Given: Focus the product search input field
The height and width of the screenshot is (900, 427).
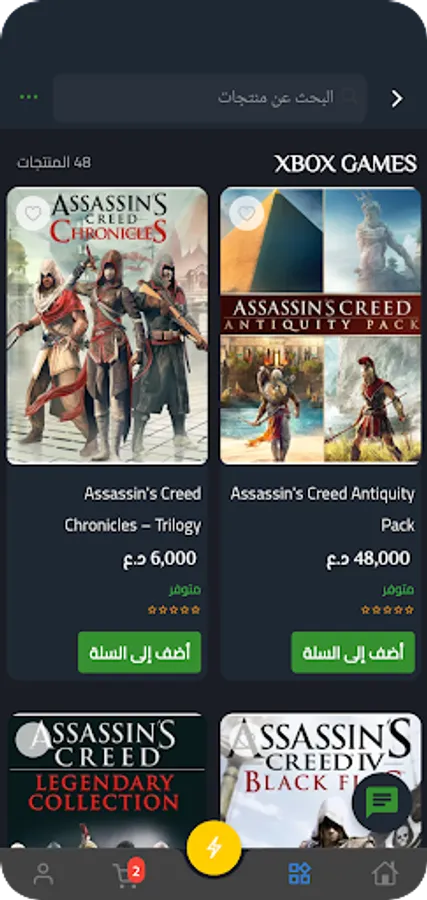Looking at the screenshot, I should [210, 98].
